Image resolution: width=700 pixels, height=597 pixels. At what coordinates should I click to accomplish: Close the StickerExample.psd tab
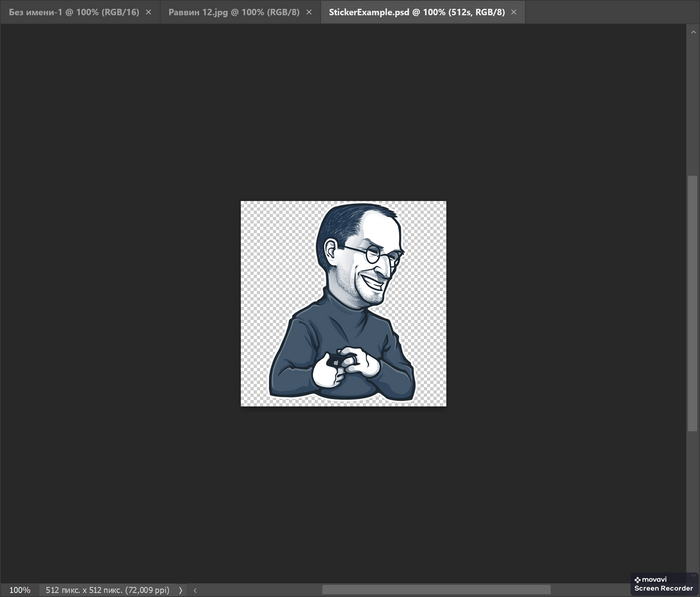click(x=514, y=12)
